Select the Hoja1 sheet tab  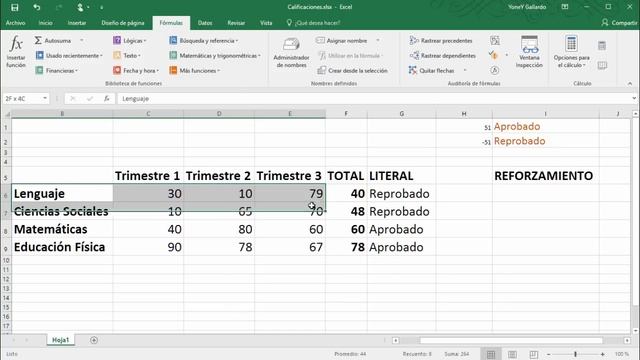point(60,340)
